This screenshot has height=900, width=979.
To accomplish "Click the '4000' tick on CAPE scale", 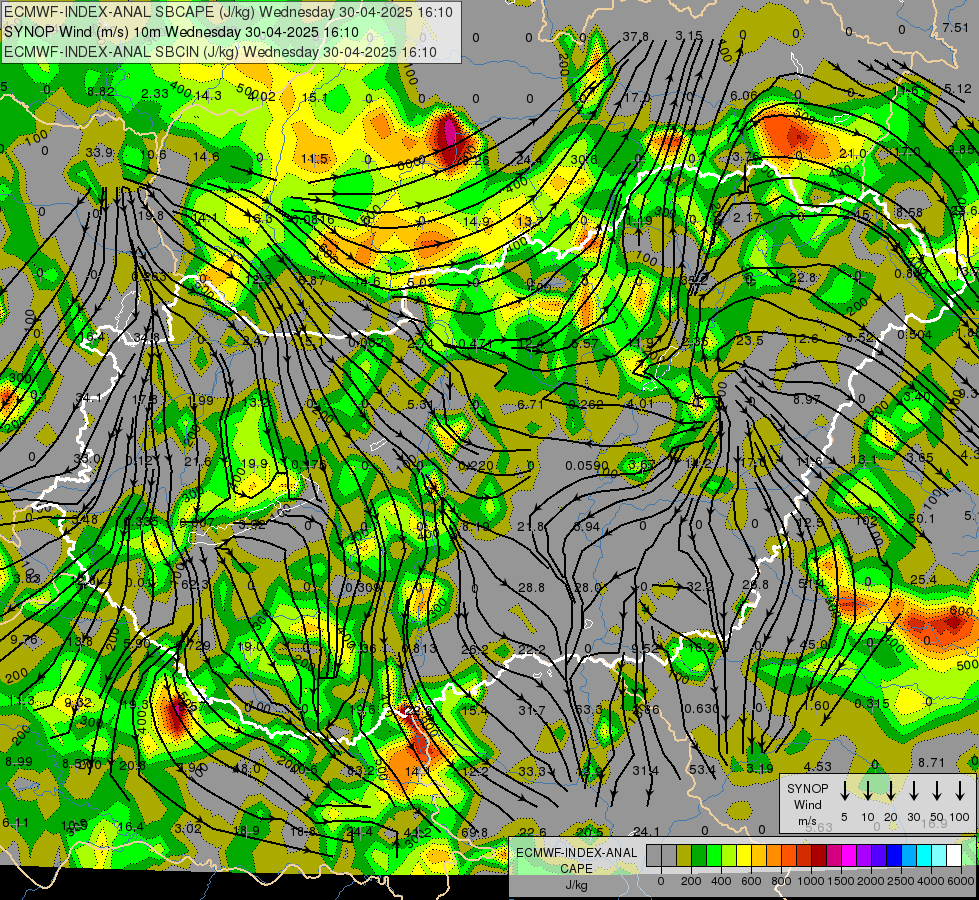I will pyautogui.click(x=931, y=881).
